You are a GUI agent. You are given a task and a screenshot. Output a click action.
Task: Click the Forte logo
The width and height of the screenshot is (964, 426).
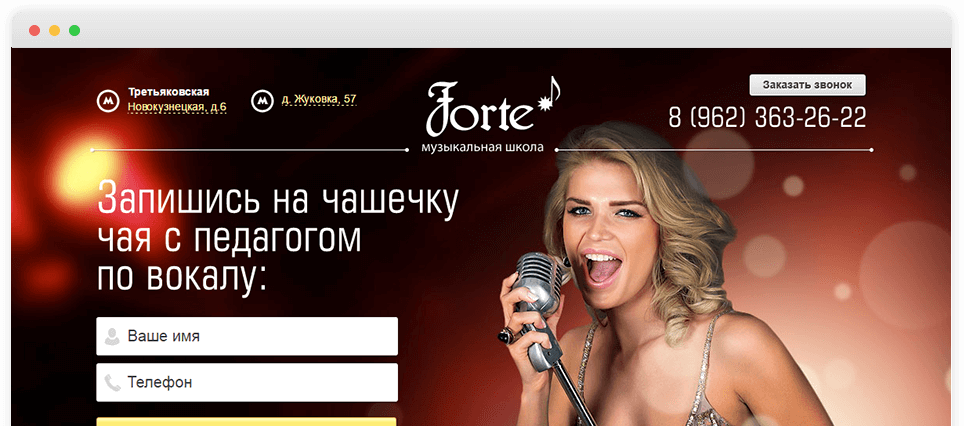click(480, 109)
